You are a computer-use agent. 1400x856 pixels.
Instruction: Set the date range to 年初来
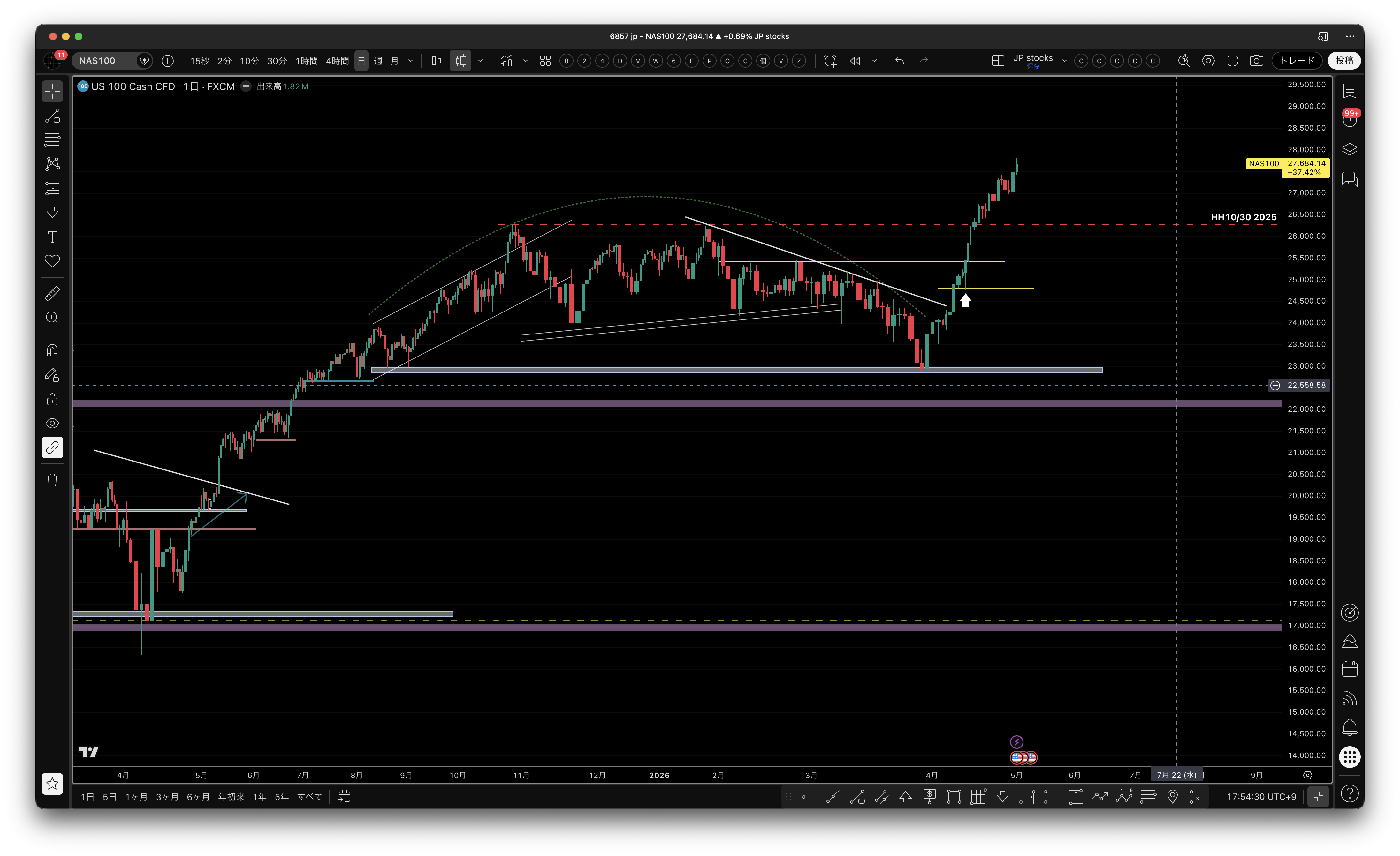[231, 797]
